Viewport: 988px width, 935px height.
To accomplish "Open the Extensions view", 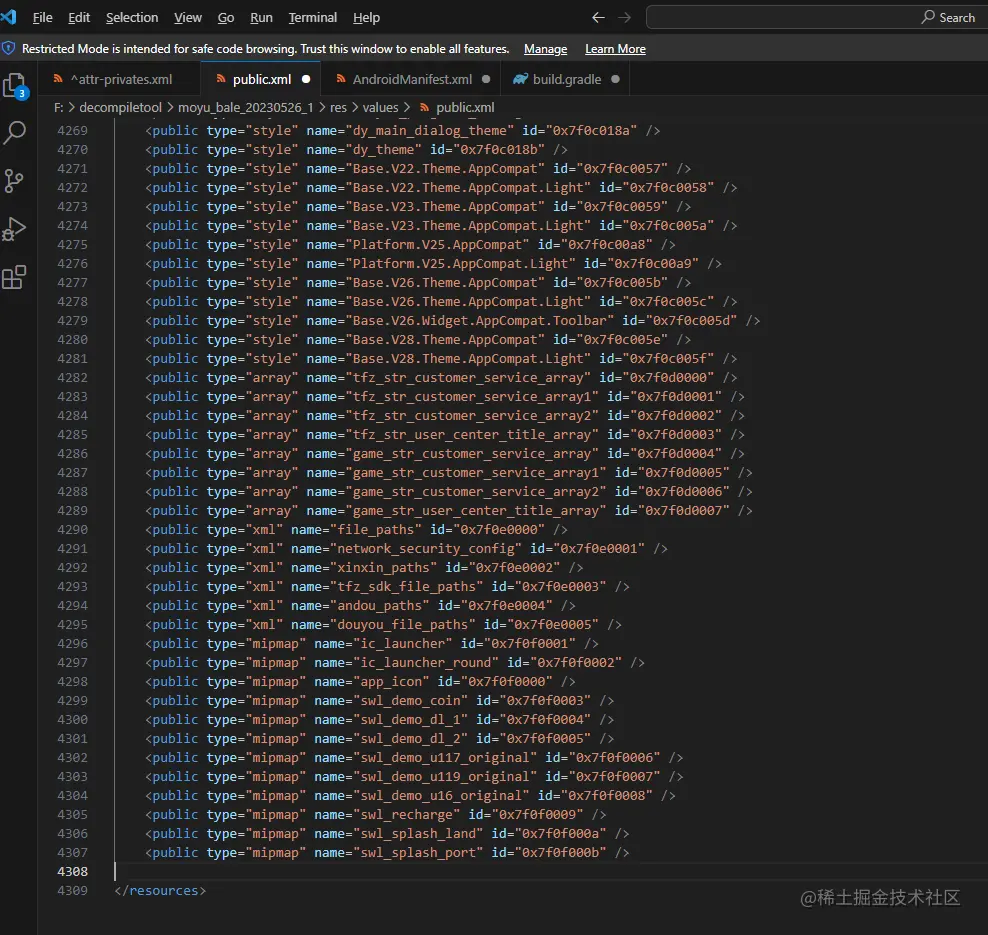I will click(x=15, y=276).
